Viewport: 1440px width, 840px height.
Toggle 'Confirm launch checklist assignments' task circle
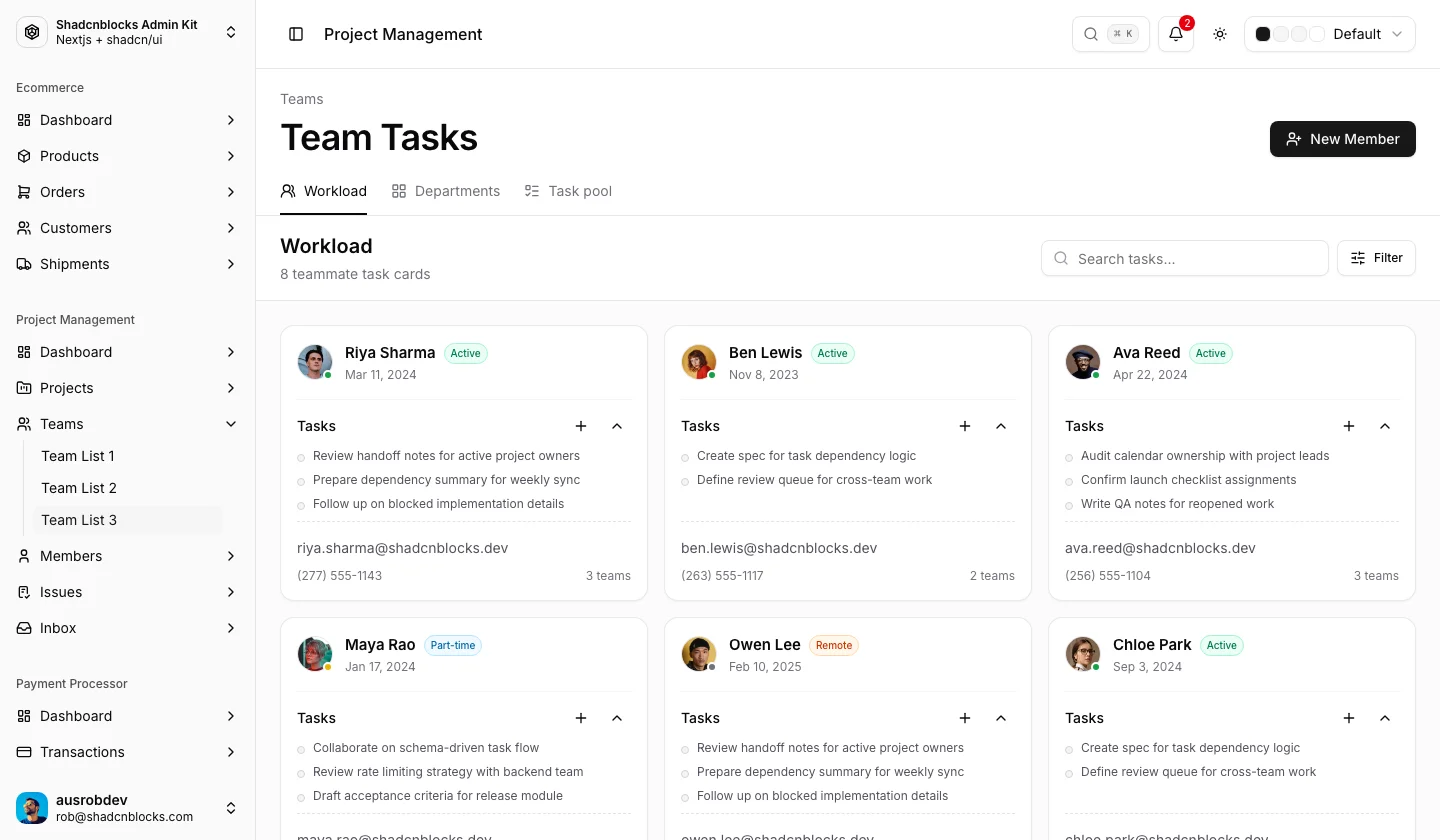[1069, 481]
